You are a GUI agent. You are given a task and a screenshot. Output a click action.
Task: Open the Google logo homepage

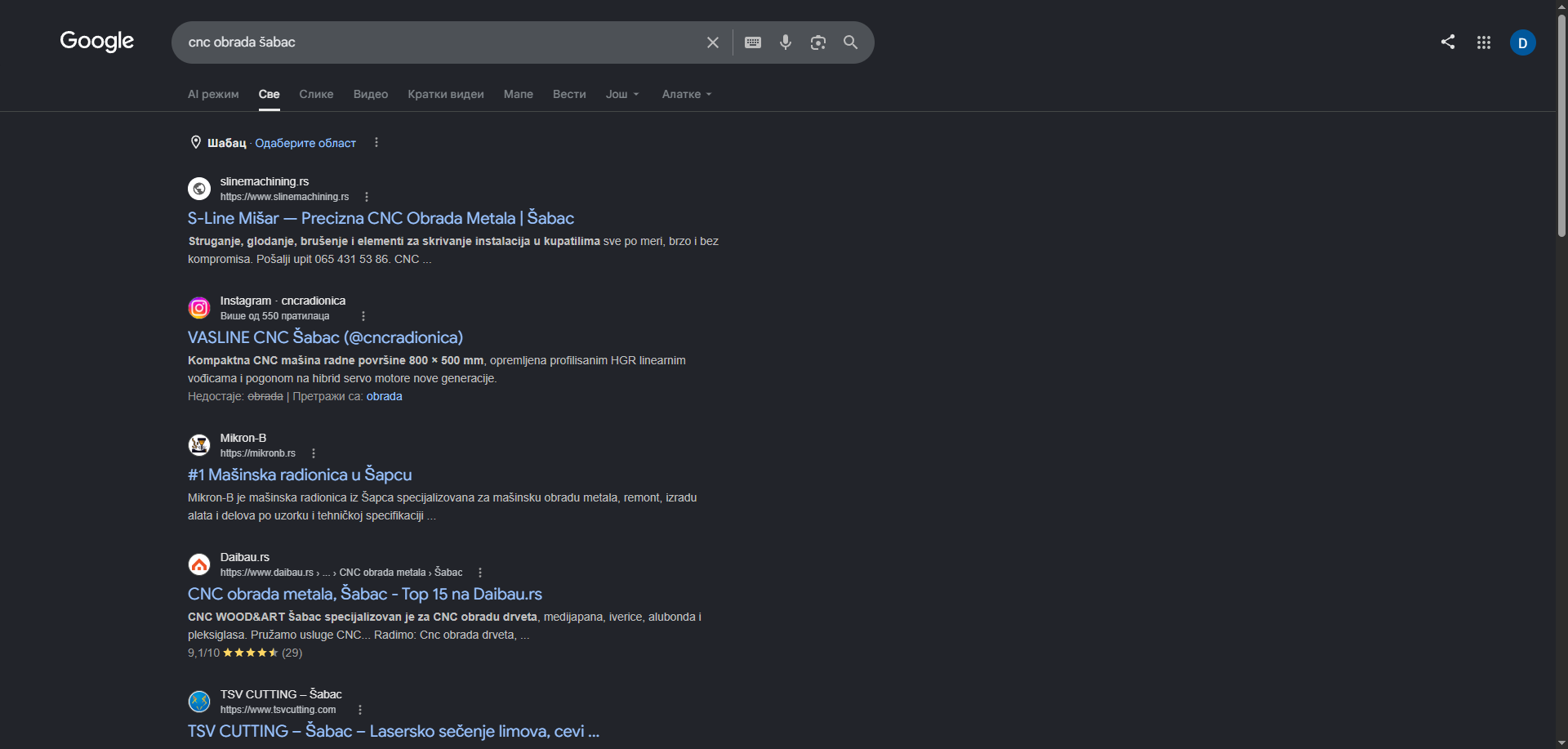97,41
